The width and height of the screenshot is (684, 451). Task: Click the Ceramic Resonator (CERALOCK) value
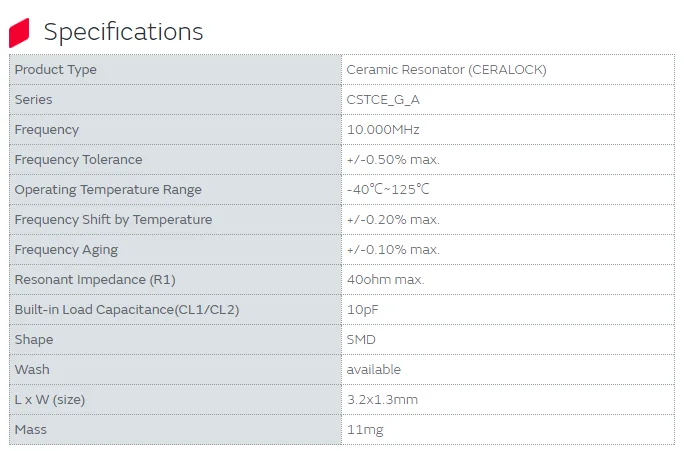pos(446,70)
